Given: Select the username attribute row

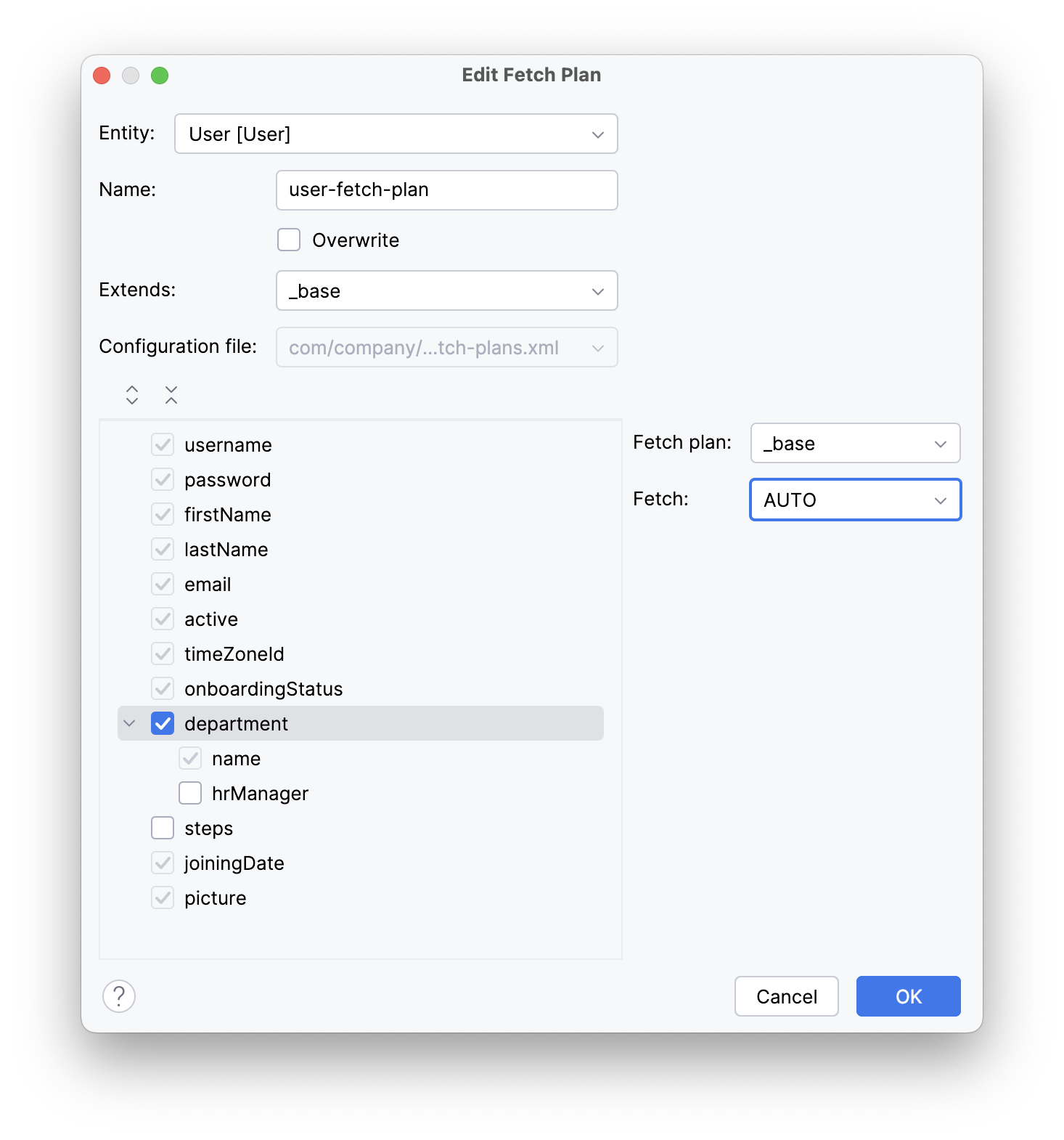Looking at the screenshot, I should pyautogui.click(x=228, y=444).
